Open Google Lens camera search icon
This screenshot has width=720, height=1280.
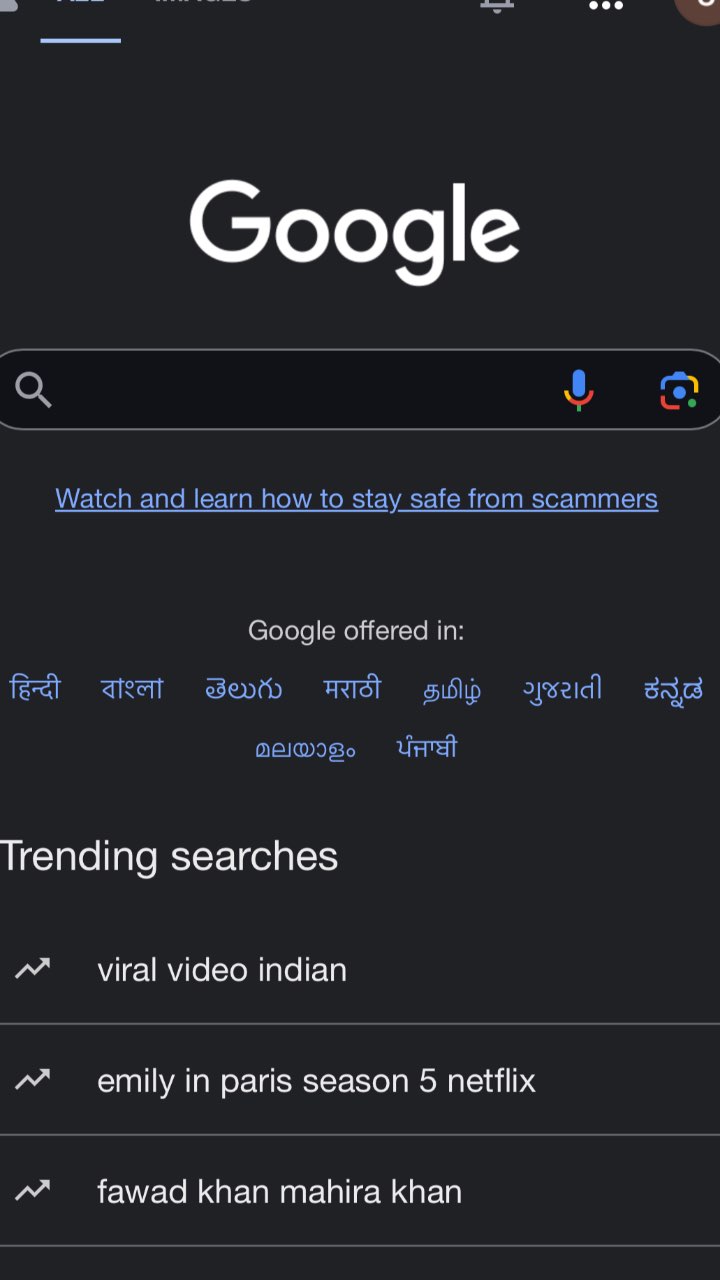pos(679,390)
